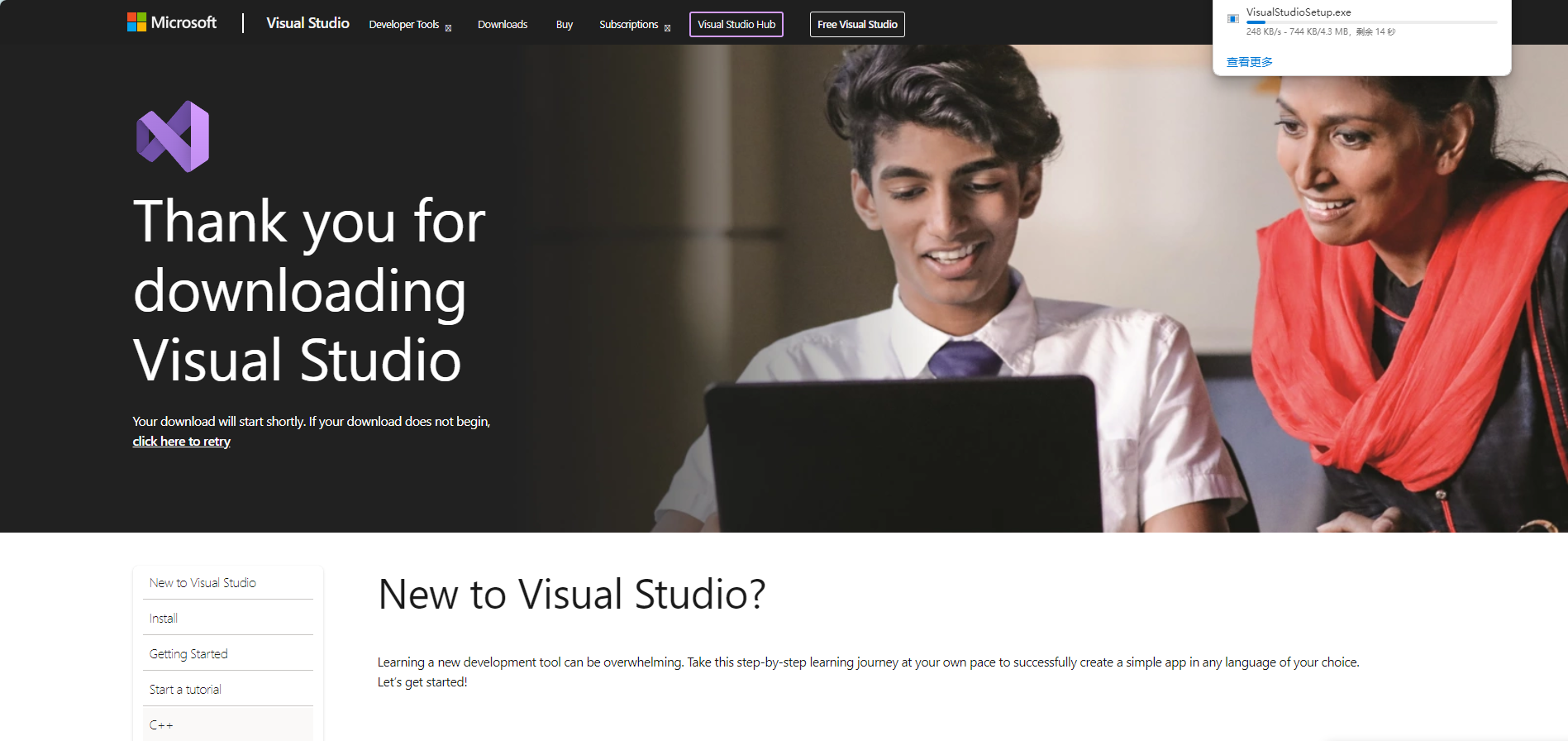Expand the Developer Tools dropdown menu
This screenshot has height=741, width=1568.
click(410, 25)
